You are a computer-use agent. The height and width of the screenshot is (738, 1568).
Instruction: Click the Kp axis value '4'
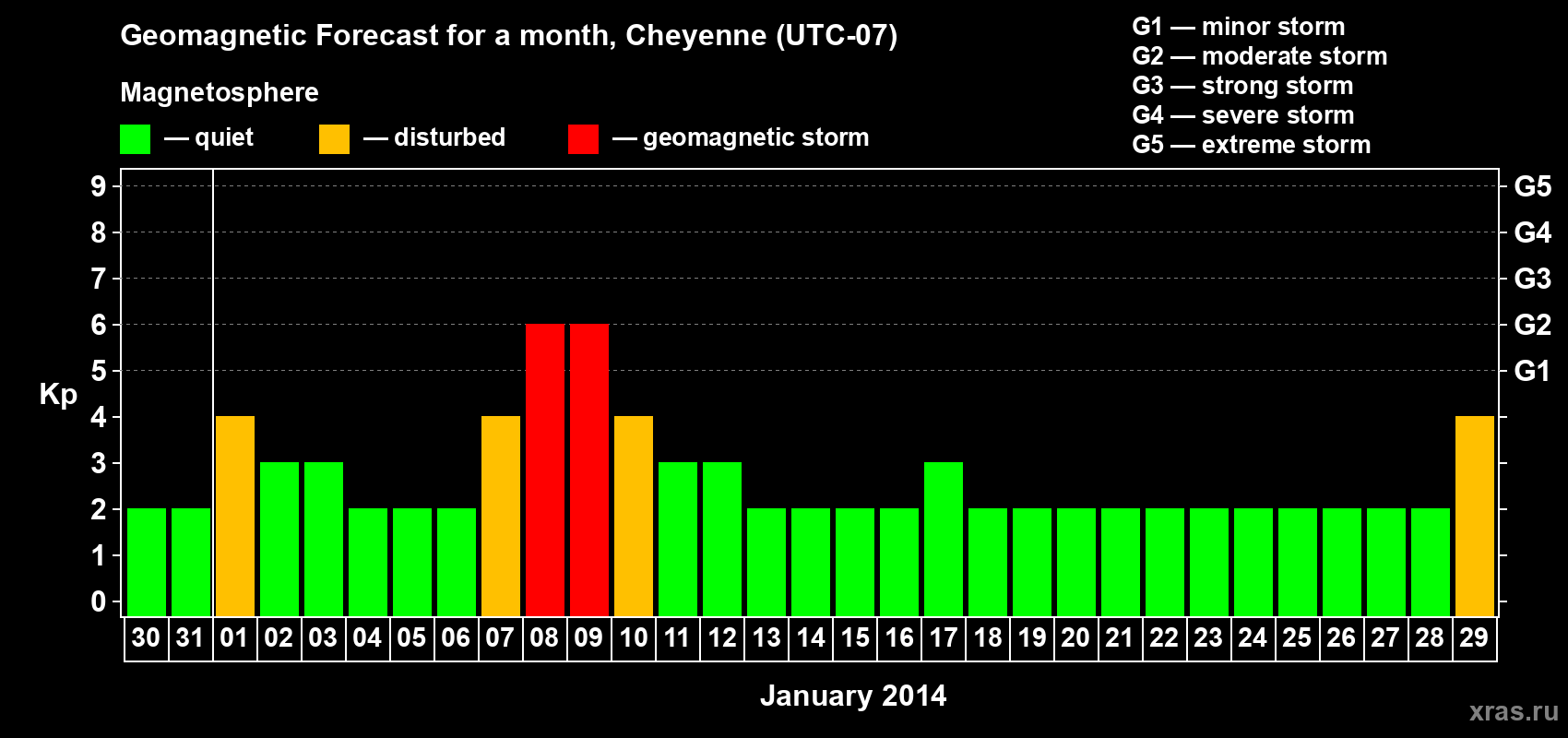point(99,417)
